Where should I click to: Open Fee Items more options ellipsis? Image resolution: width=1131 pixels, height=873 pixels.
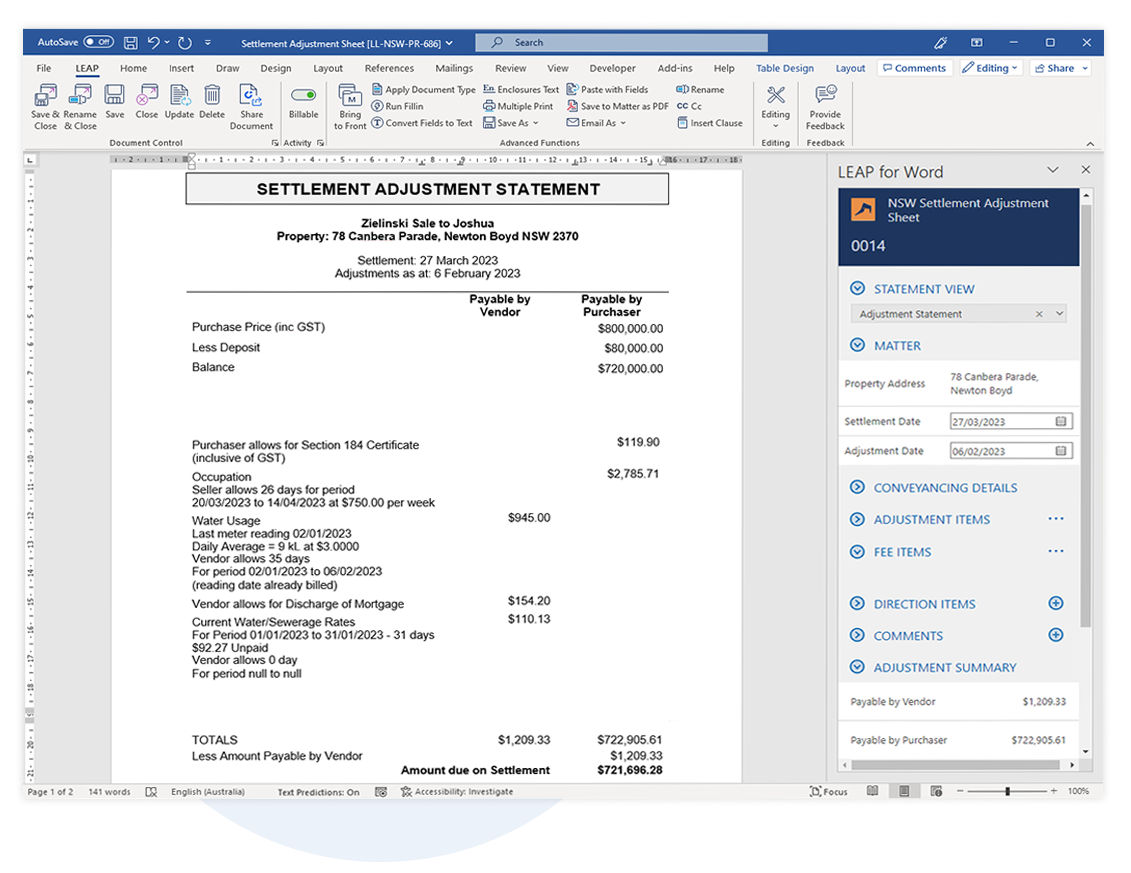click(x=1056, y=551)
